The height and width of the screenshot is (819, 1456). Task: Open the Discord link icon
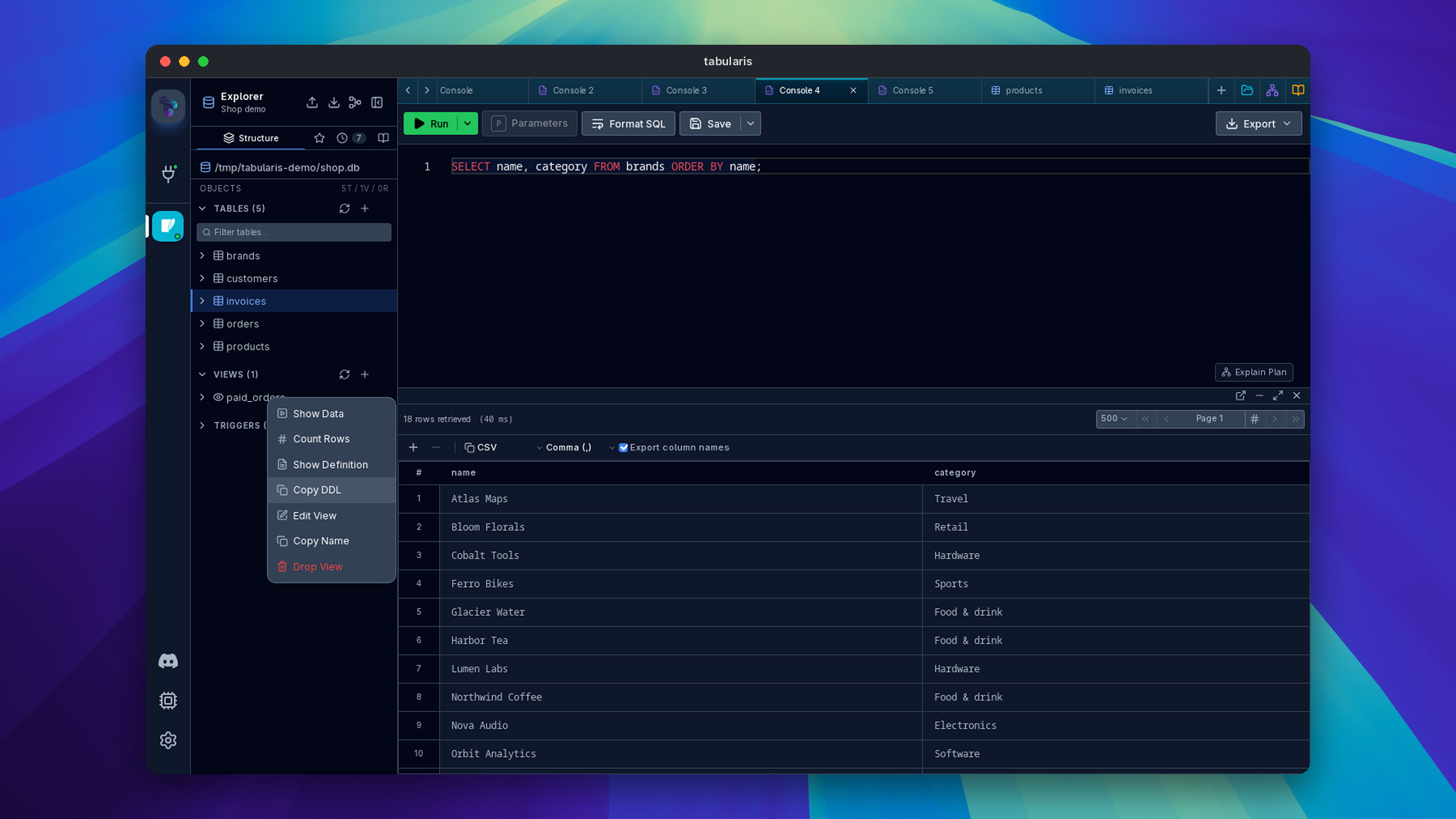168,661
